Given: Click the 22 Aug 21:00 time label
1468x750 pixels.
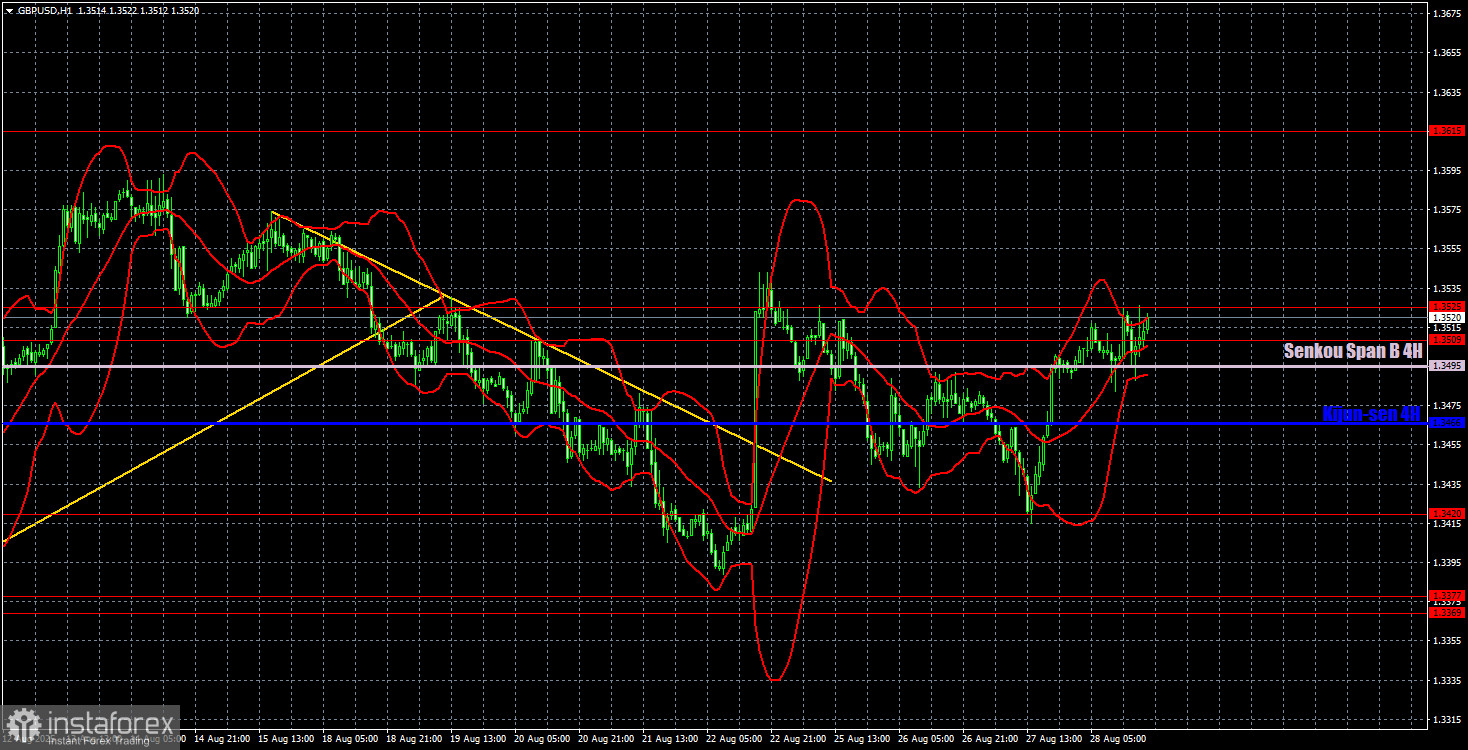Looking at the screenshot, I should [798, 739].
